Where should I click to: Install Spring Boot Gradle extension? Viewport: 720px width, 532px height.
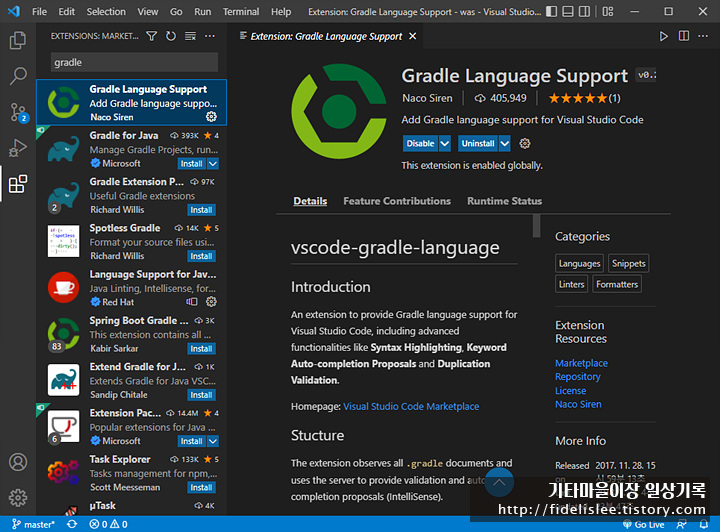click(x=201, y=349)
